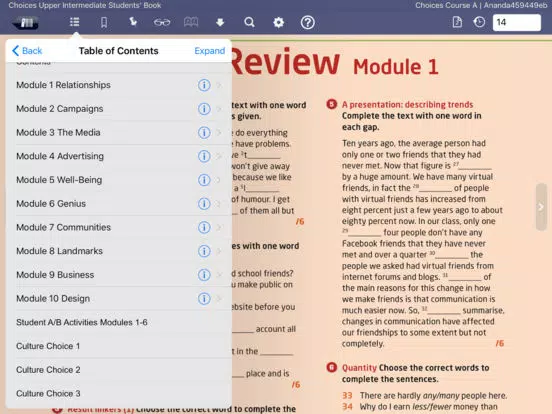Show info for Module 1 Relationships
Image resolution: width=552 pixels, height=414 pixels.
tap(204, 85)
